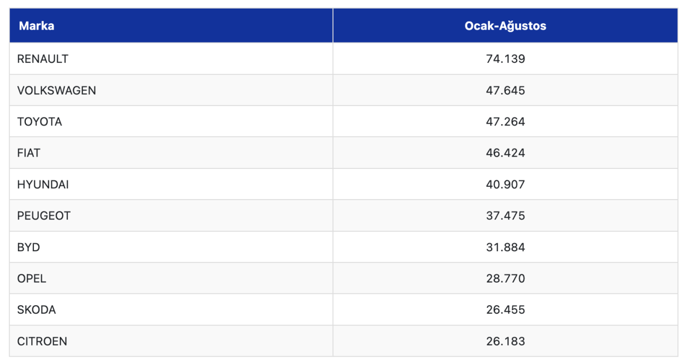The height and width of the screenshot is (360, 690).
Task: Select the BYD brand cell
Action: pyautogui.click(x=171, y=247)
